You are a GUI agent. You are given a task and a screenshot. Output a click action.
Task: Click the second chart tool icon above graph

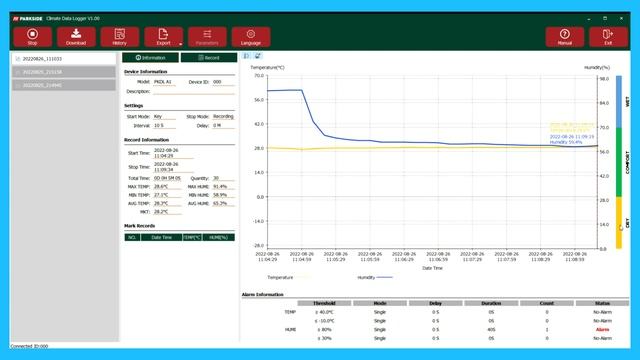258,56
